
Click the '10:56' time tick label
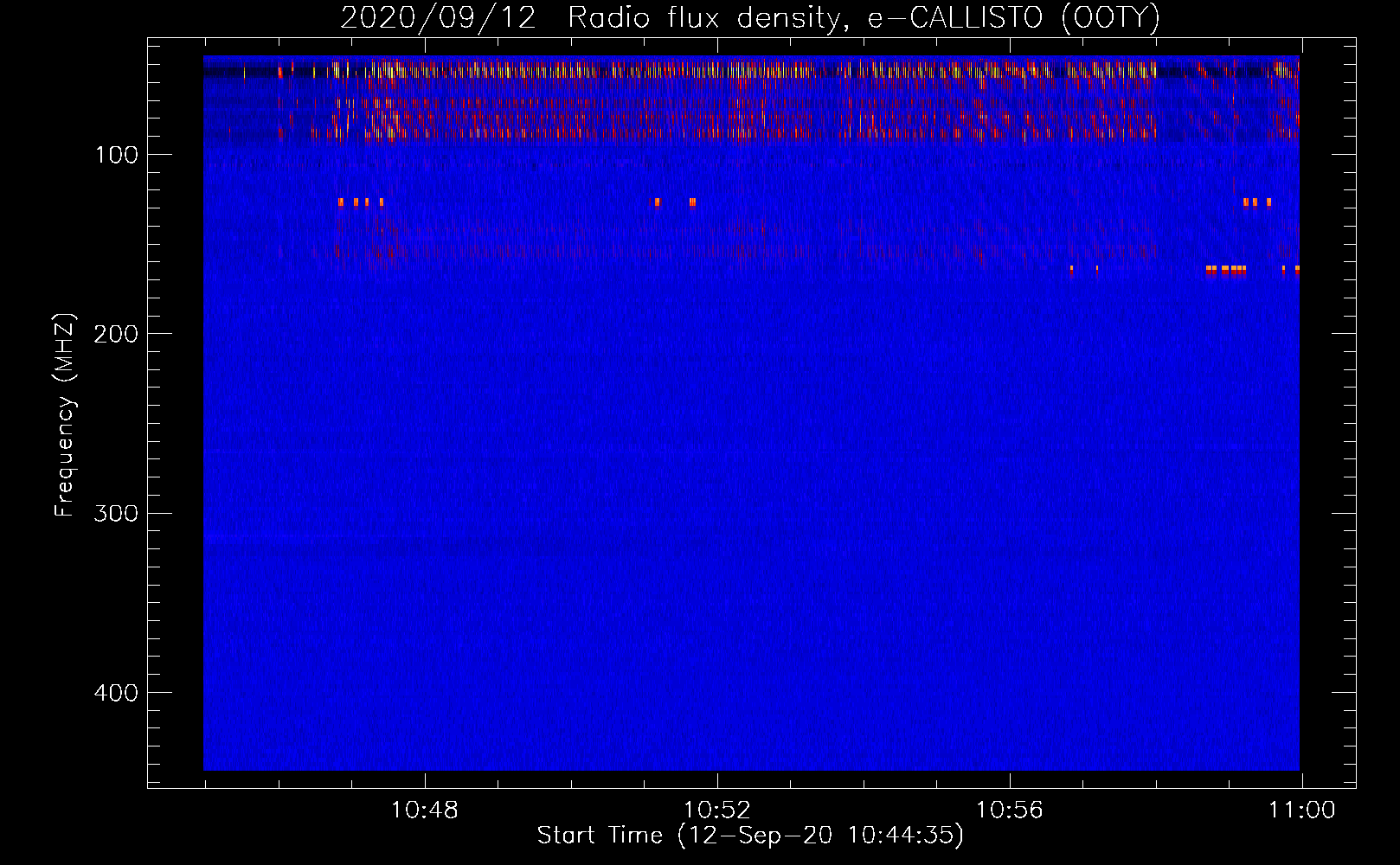pyautogui.click(x=1009, y=811)
